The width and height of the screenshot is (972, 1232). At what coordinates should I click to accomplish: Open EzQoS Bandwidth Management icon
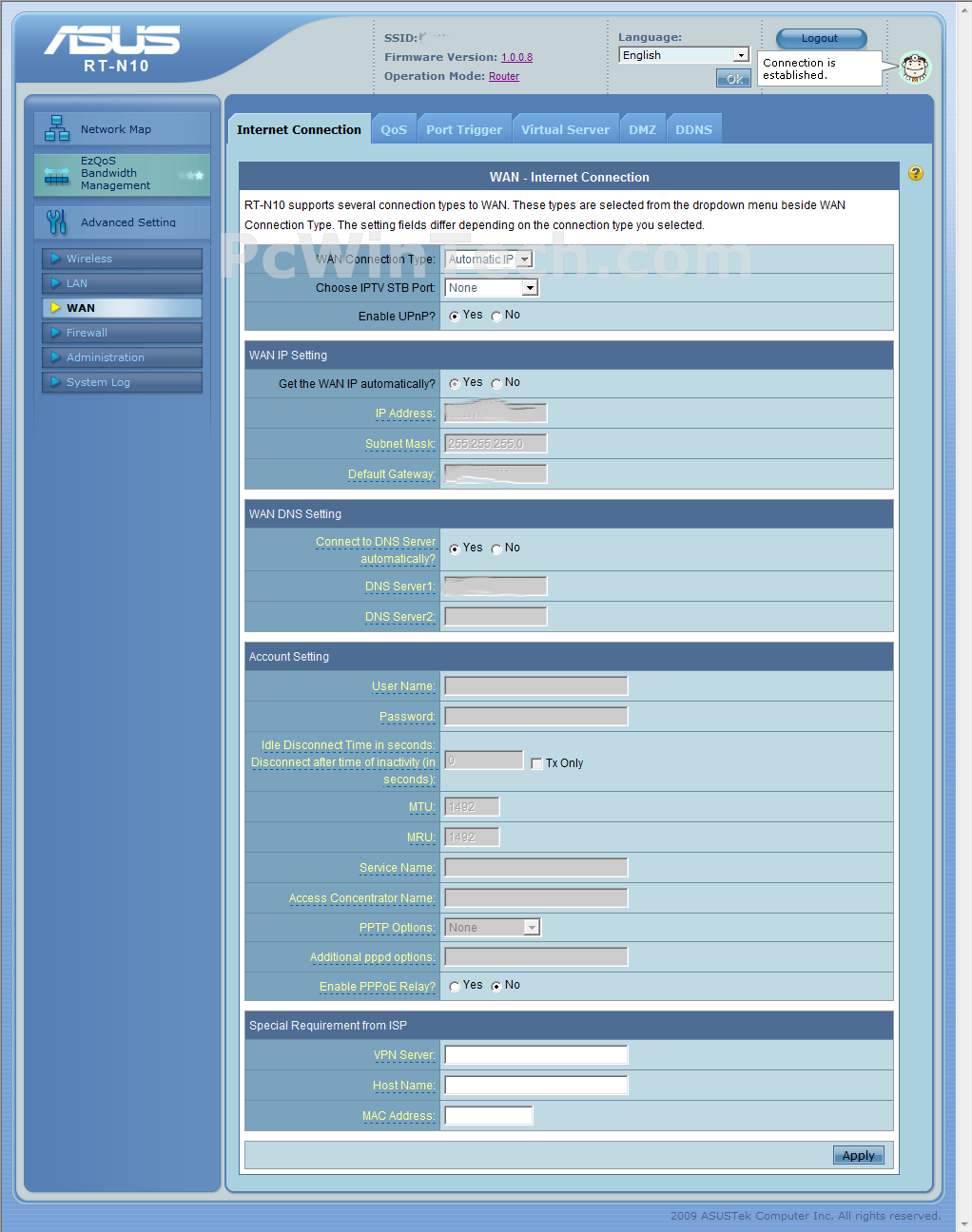tap(57, 175)
